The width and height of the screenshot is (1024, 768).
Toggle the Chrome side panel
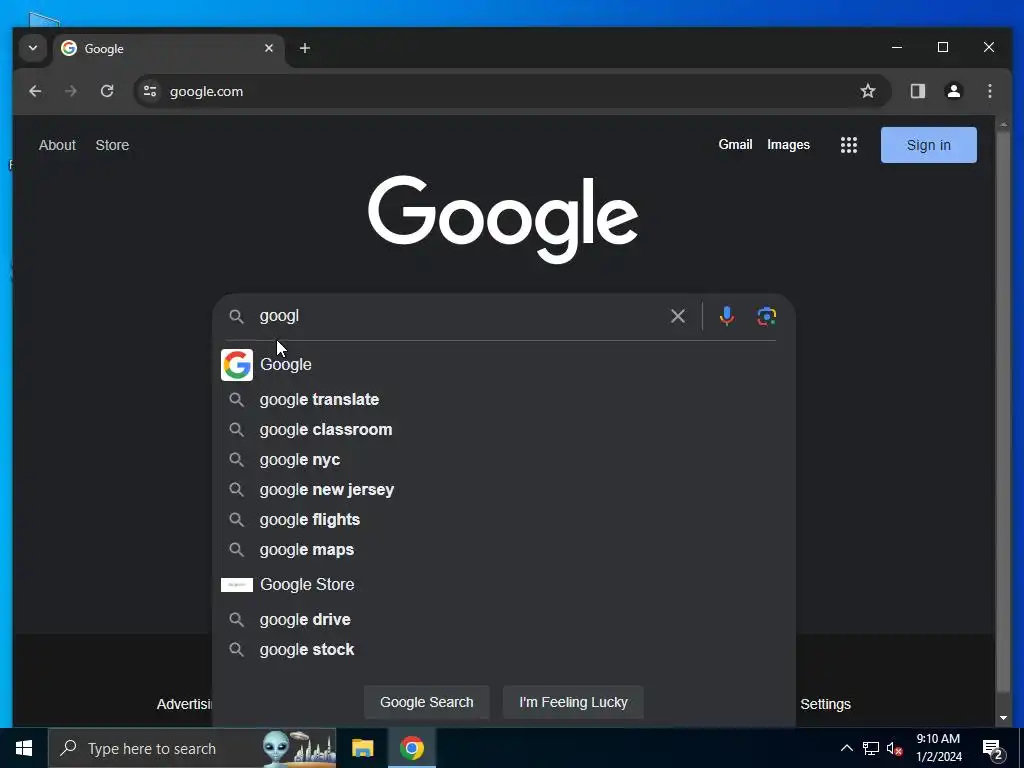click(x=918, y=91)
